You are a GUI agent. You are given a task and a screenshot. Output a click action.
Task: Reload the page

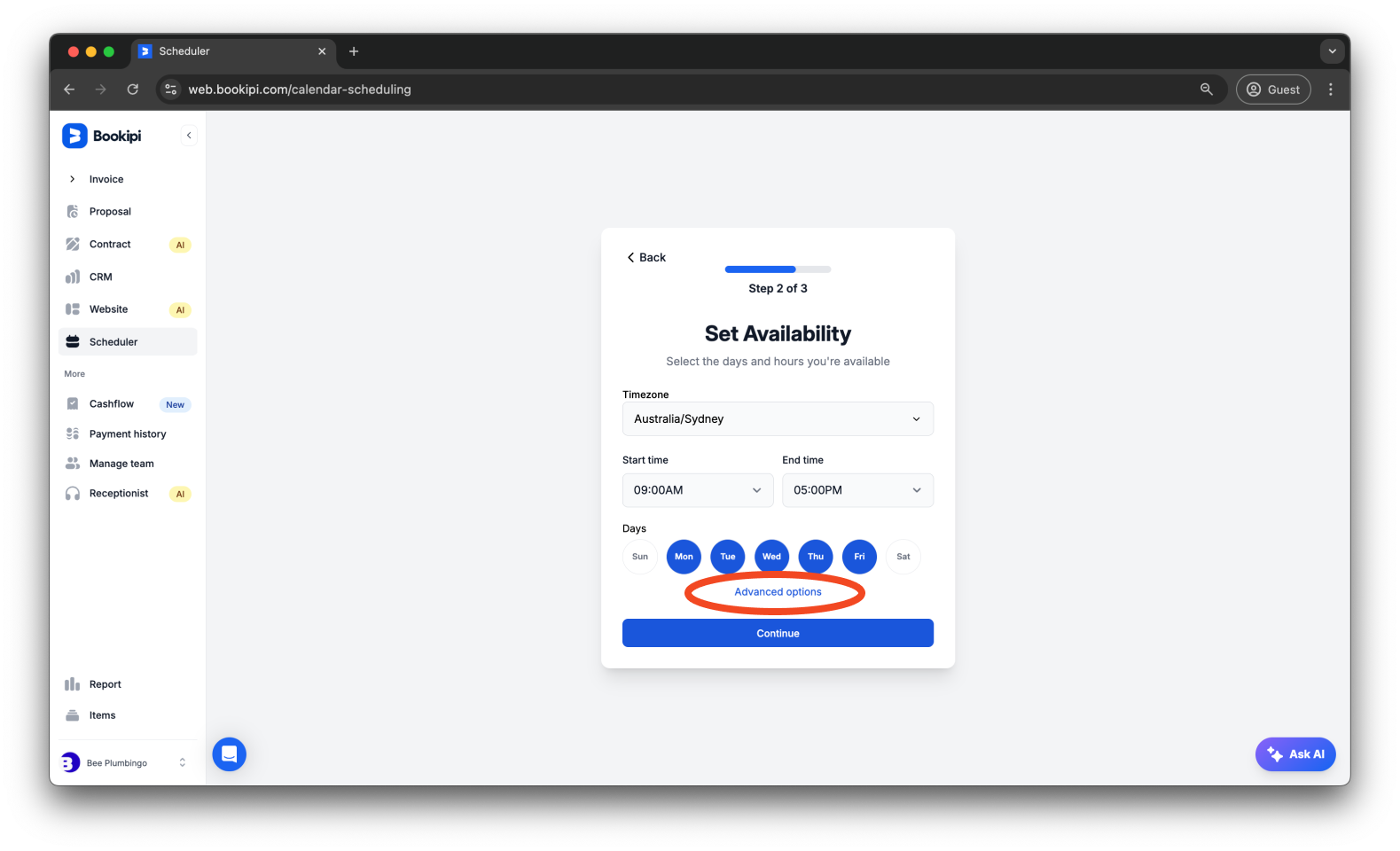coord(133,90)
